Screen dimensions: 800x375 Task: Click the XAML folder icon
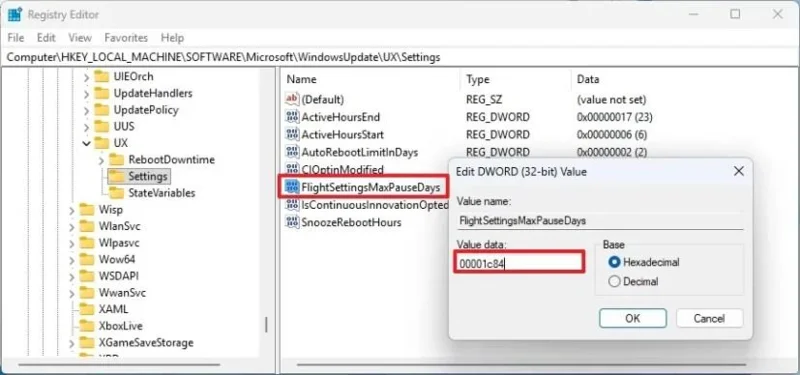point(87,309)
